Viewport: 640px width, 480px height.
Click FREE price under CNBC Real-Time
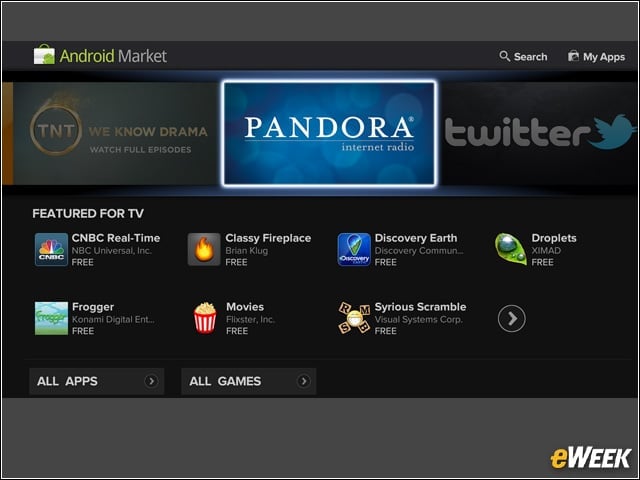point(82,262)
